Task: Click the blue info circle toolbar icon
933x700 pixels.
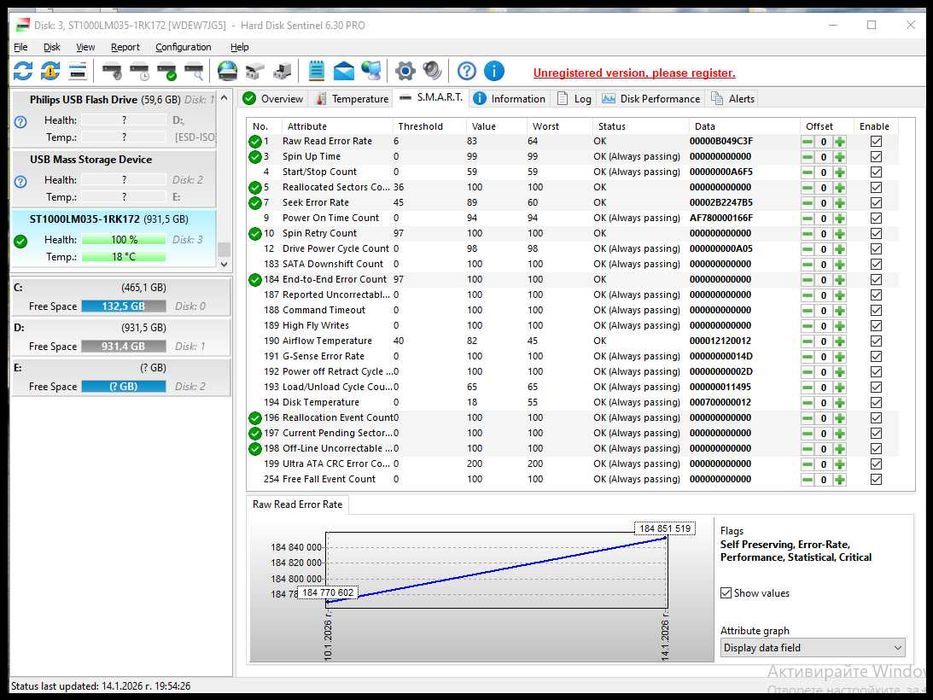Action: click(494, 71)
